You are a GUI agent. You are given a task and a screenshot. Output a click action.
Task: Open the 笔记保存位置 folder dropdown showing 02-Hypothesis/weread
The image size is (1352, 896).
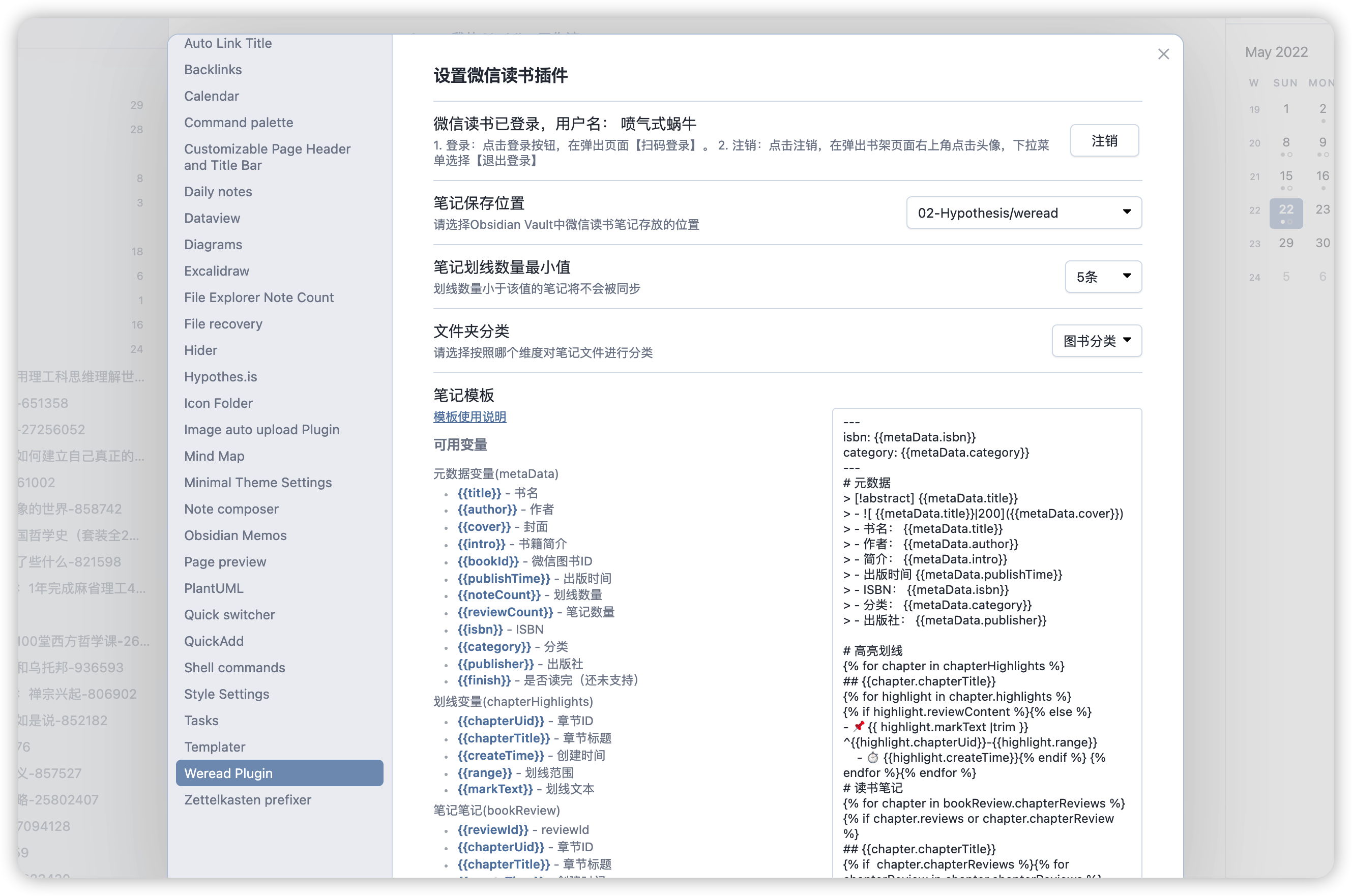(x=1023, y=213)
